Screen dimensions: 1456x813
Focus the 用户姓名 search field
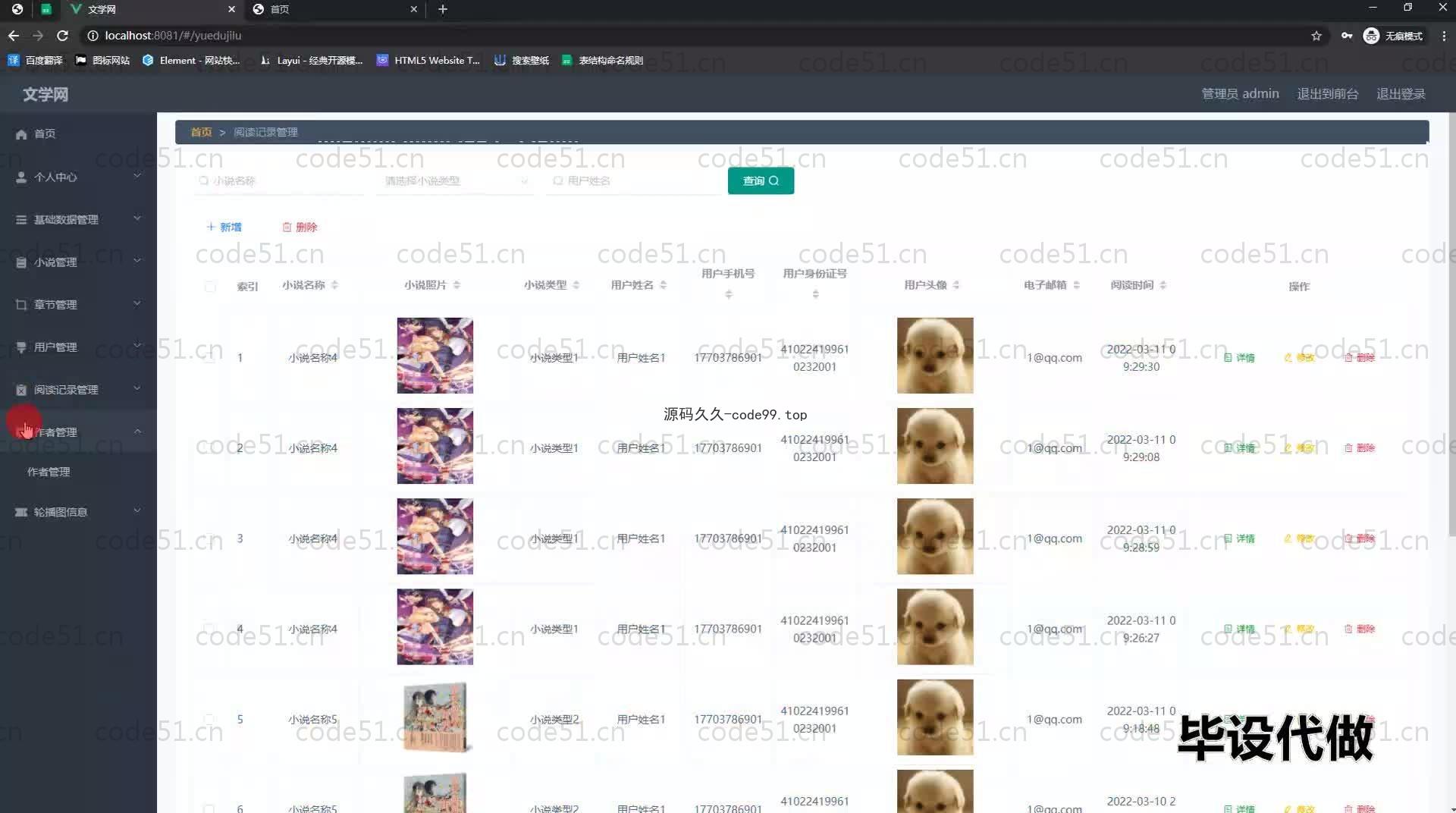(x=634, y=180)
